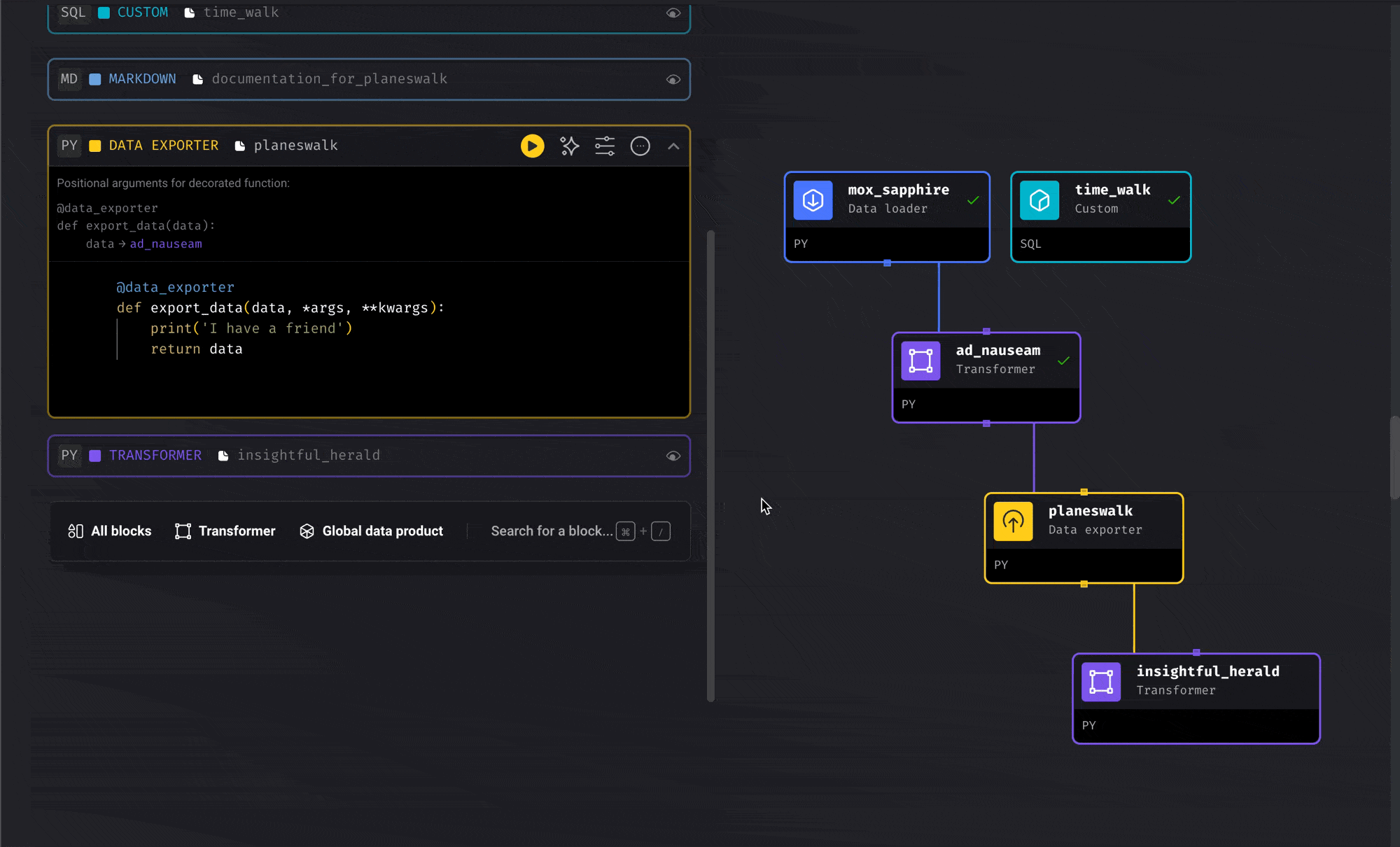This screenshot has width=1400, height=847.
Task: Click planeswalk bottom output connector port
Action: 1084,584
